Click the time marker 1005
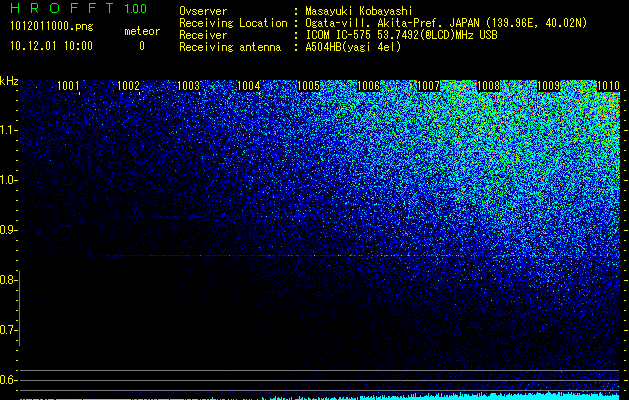This screenshot has height=400, width=629. tap(308, 86)
